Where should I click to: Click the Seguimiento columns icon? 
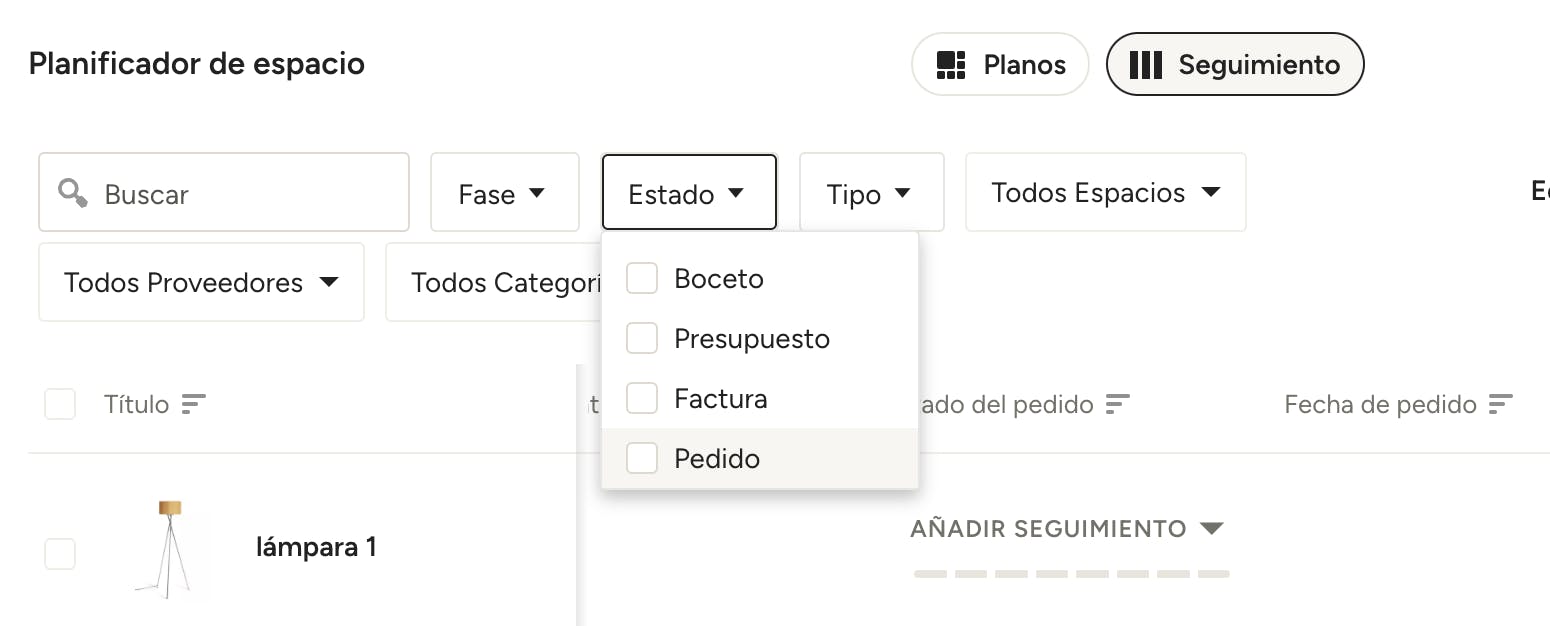coord(1145,65)
